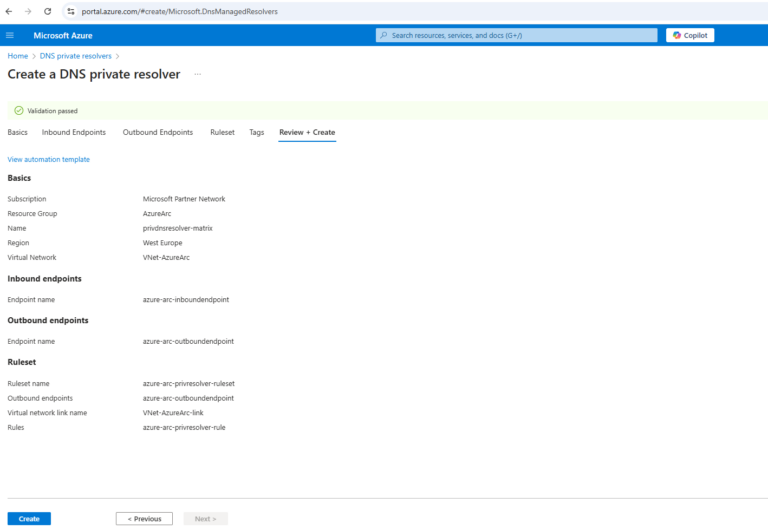768x530 pixels.
Task: Select the text 'Microsoft Partner Network'
Action: [x=184, y=199]
